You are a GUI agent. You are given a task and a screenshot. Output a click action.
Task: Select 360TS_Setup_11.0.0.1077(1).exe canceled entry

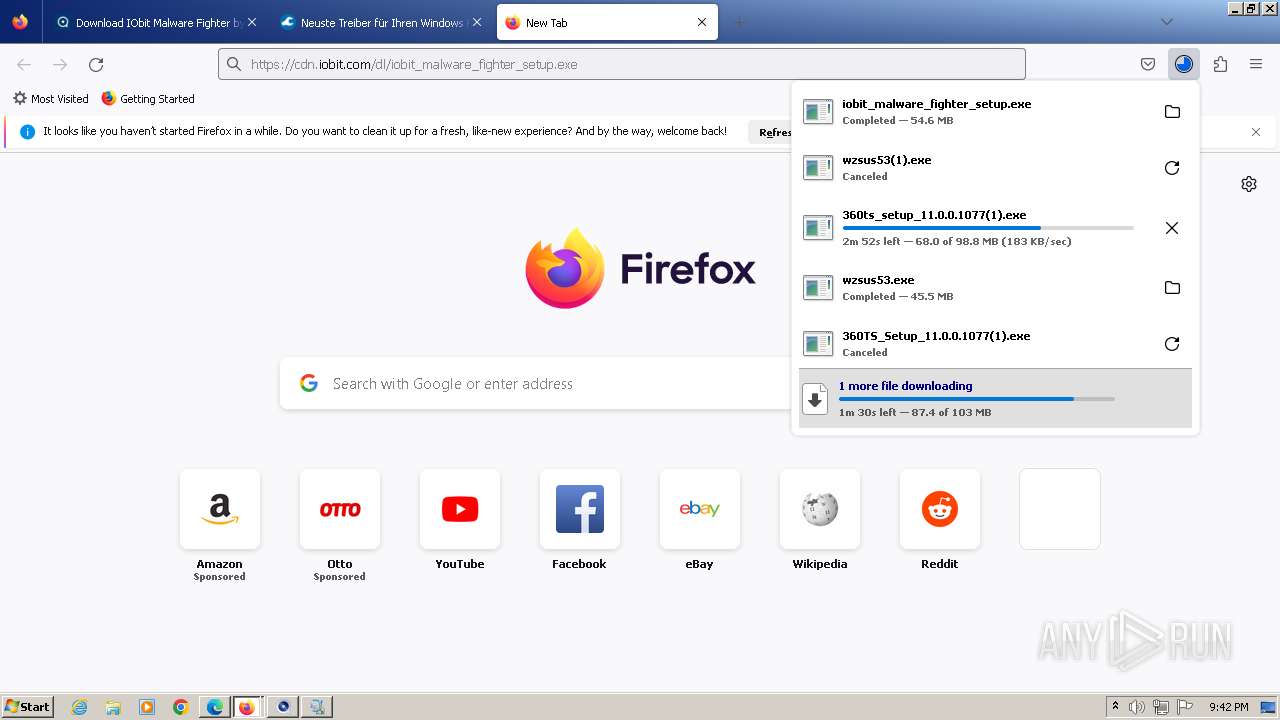(975, 344)
